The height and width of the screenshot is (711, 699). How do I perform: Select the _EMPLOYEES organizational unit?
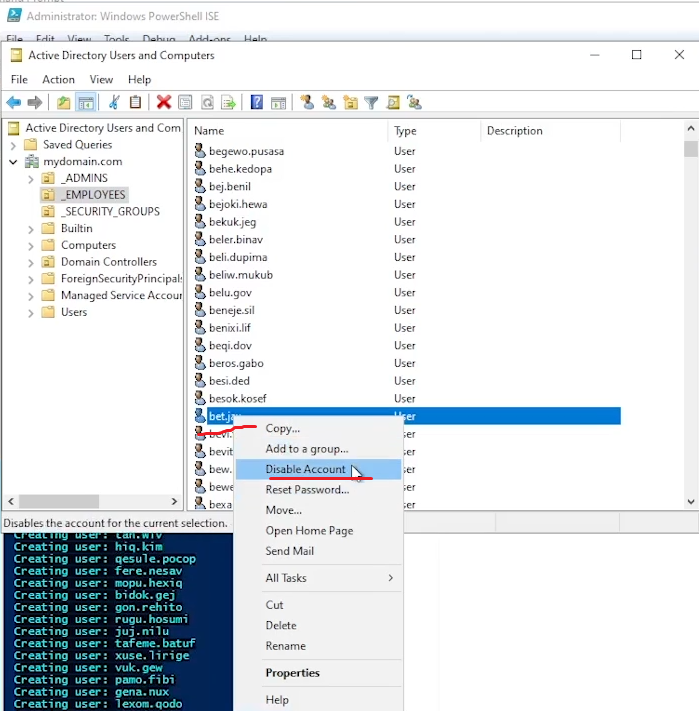[84, 195]
